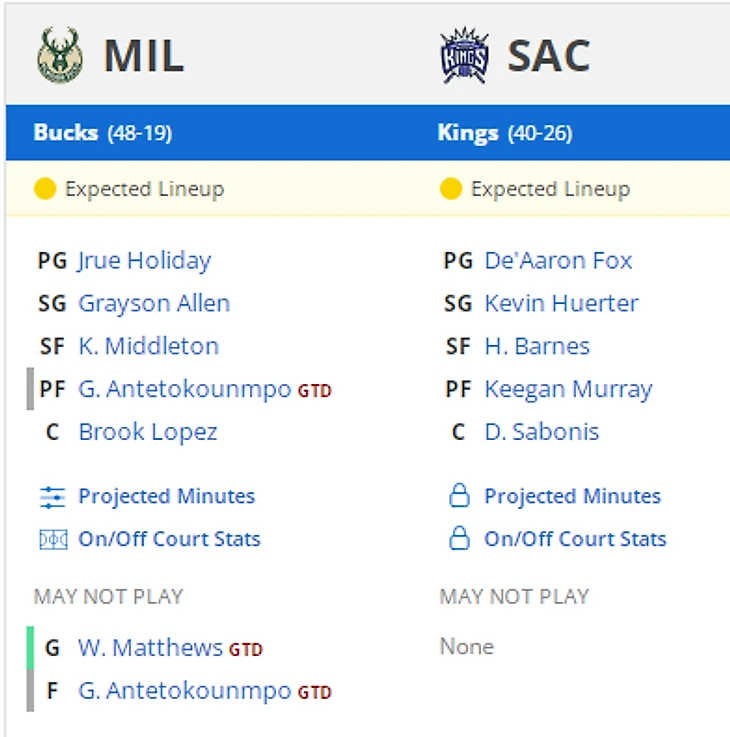Click the lock icon beside Kings Projected Minutes

tap(459, 497)
